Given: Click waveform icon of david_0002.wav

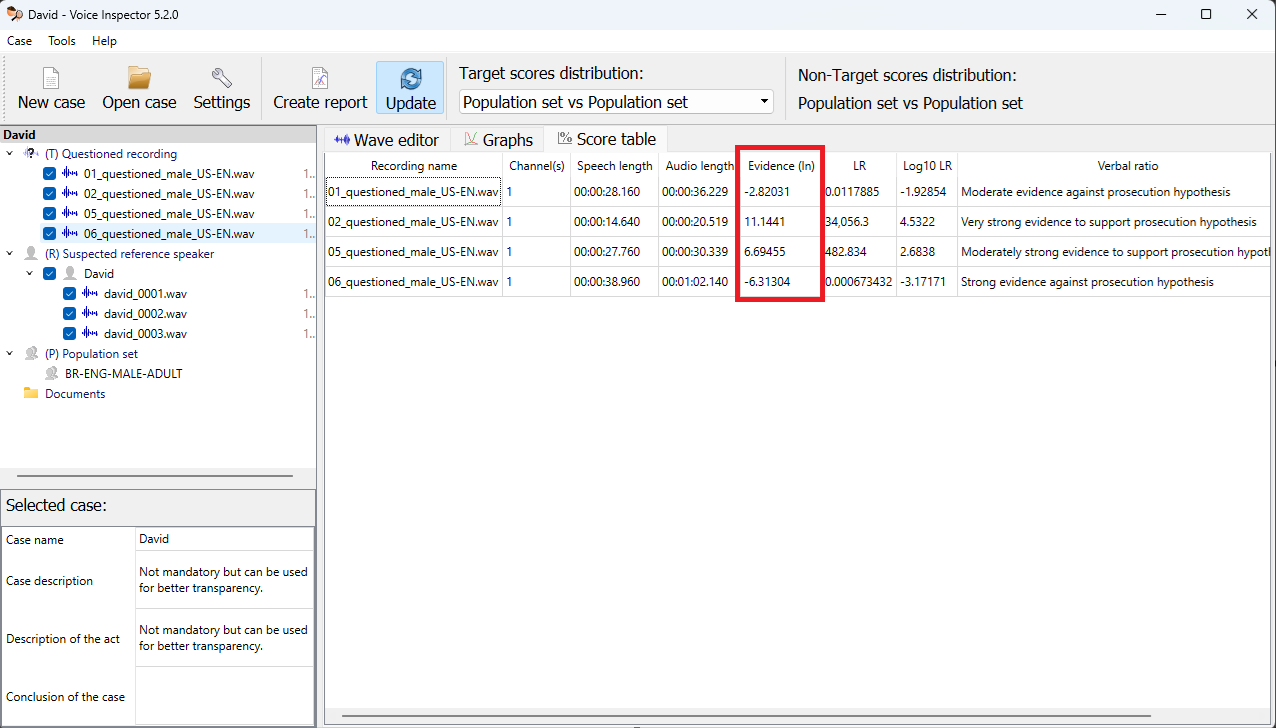Looking at the screenshot, I should click(91, 314).
